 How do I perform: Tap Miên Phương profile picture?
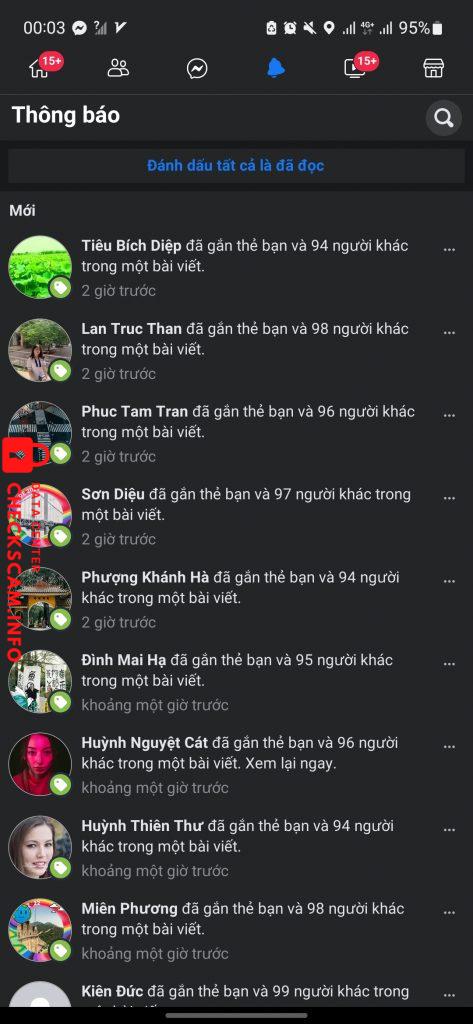[x=40, y=929]
